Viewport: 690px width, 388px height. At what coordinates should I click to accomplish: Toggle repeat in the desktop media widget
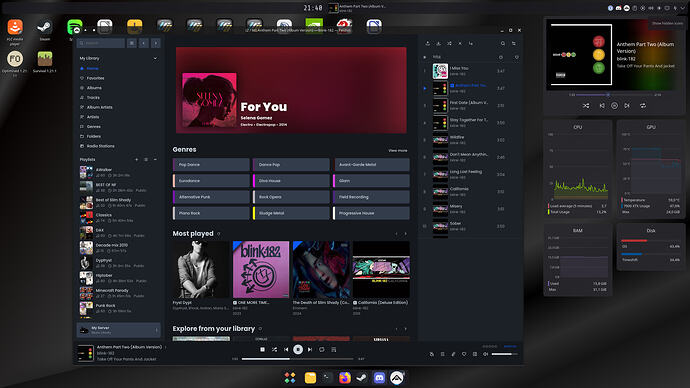[x=643, y=106]
